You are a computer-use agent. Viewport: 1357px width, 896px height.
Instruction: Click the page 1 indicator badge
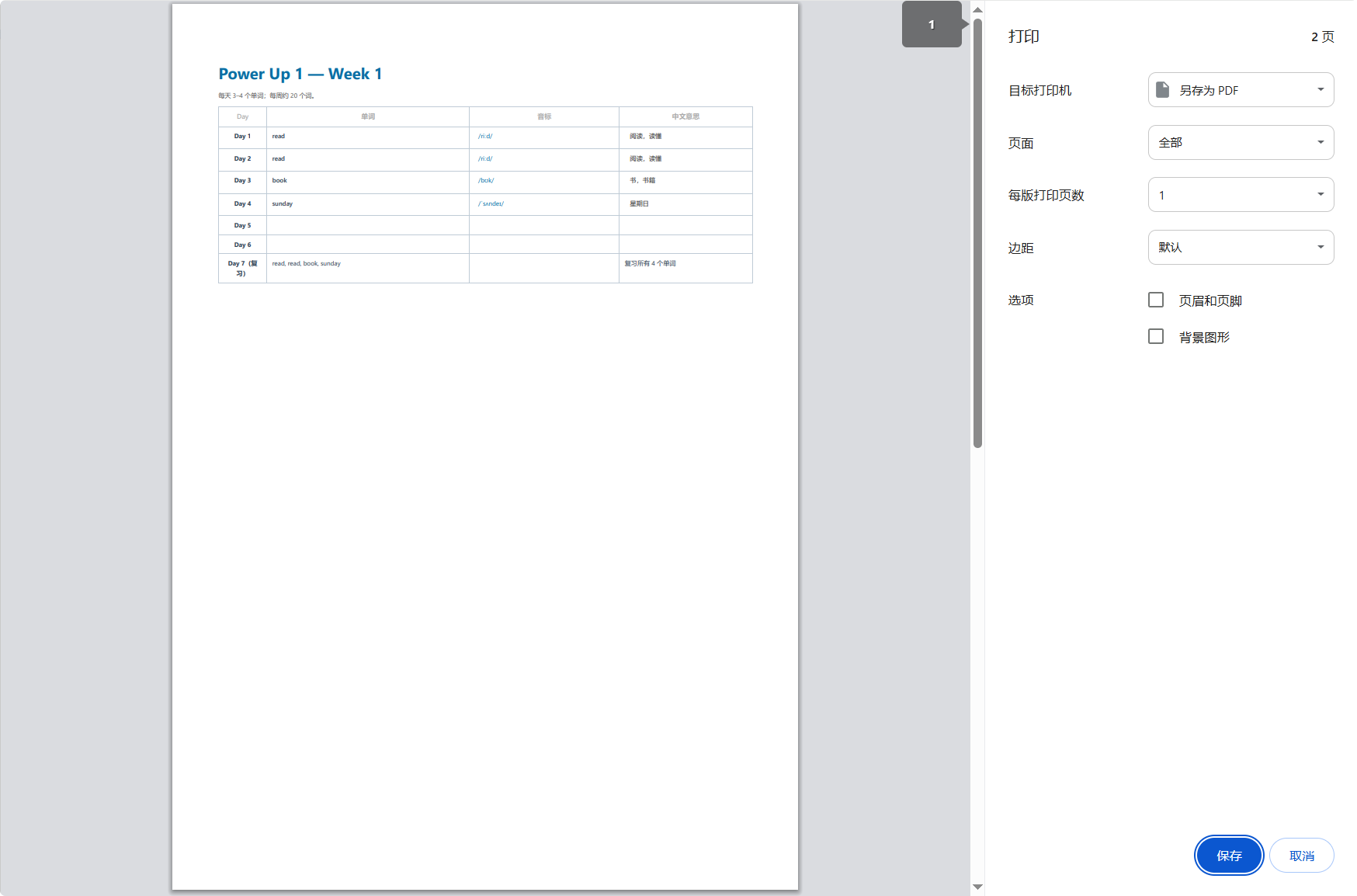[932, 25]
